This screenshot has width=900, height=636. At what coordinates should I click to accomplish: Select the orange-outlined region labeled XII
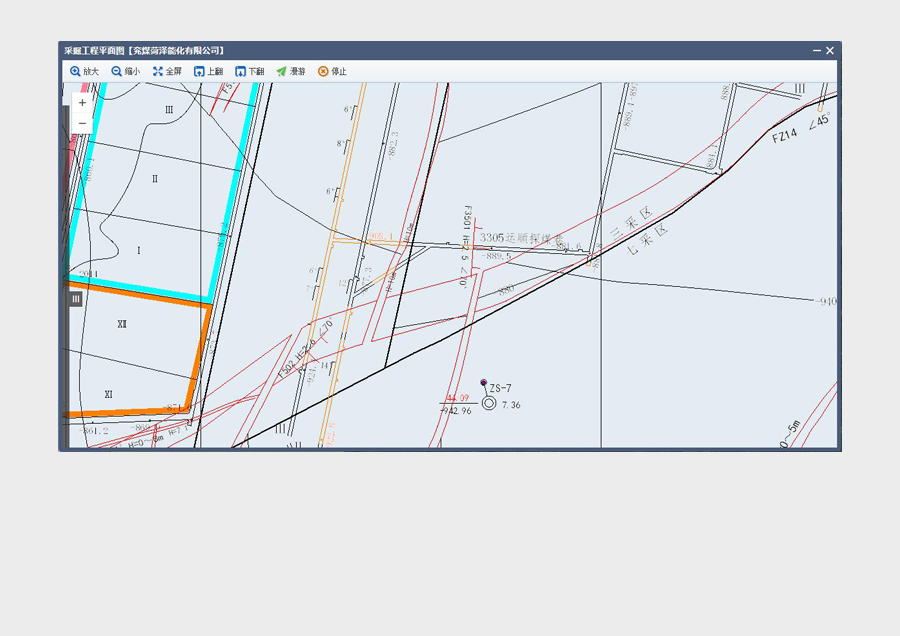click(122, 324)
